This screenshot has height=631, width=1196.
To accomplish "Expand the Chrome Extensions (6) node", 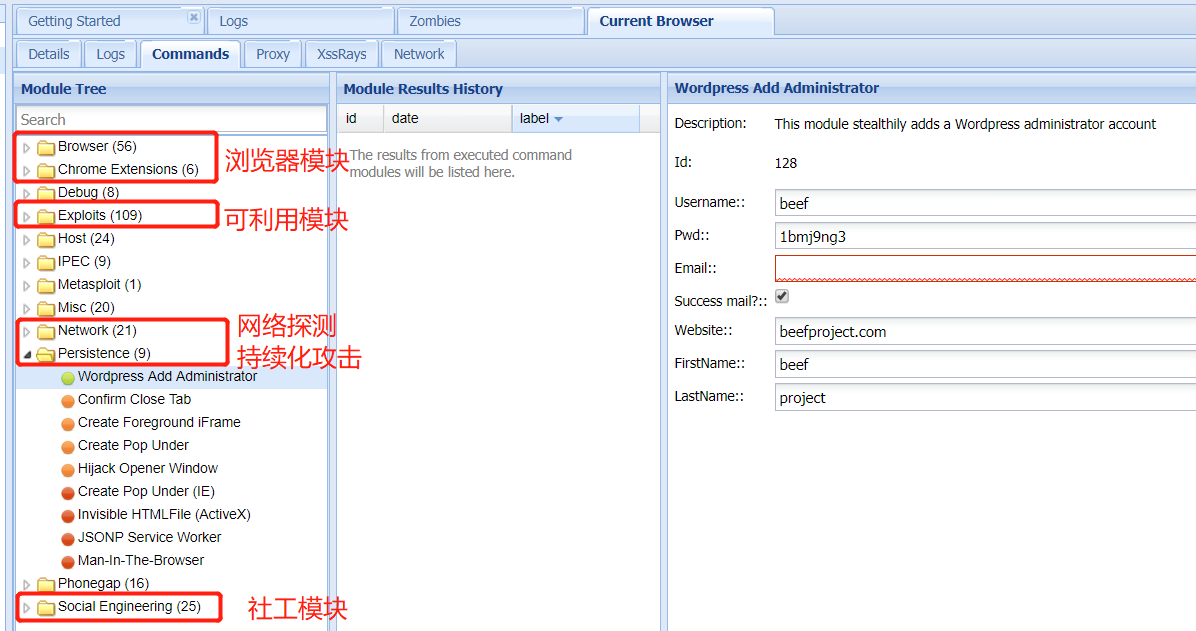I will pyautogui.click(x=27, y=170).
